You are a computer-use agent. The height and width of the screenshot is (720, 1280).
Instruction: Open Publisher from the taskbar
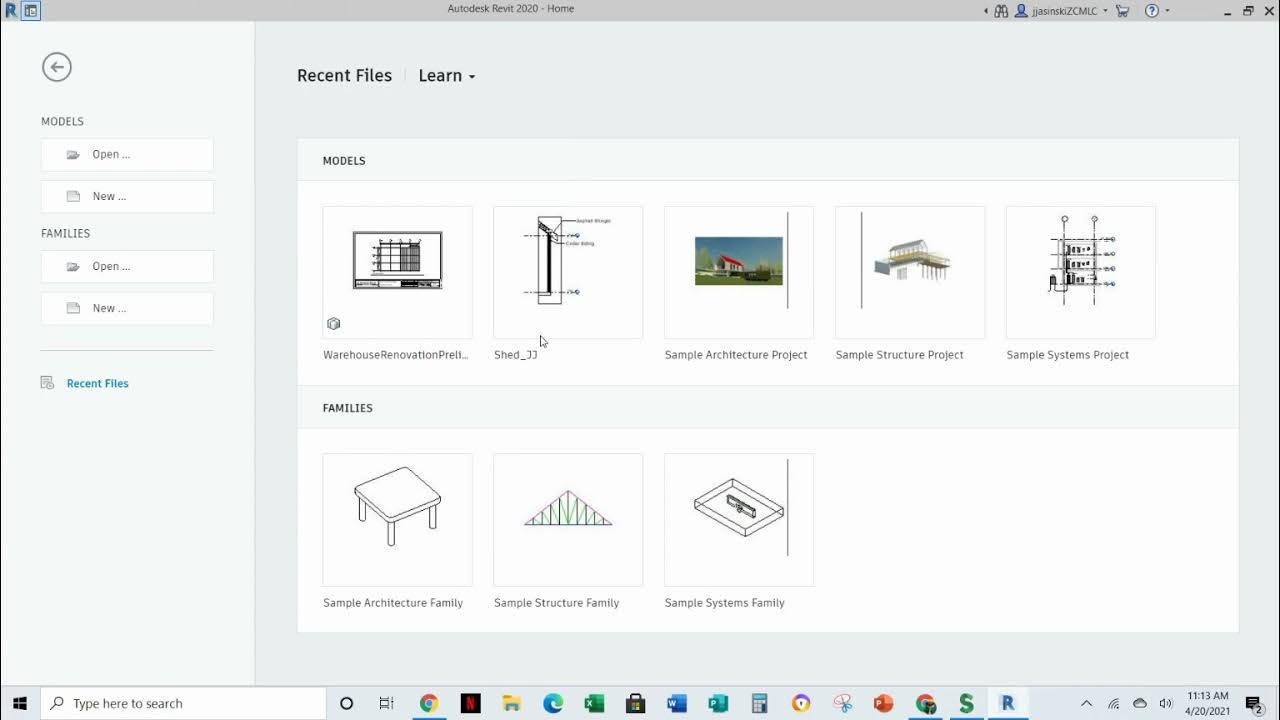[x=718, y=703]
